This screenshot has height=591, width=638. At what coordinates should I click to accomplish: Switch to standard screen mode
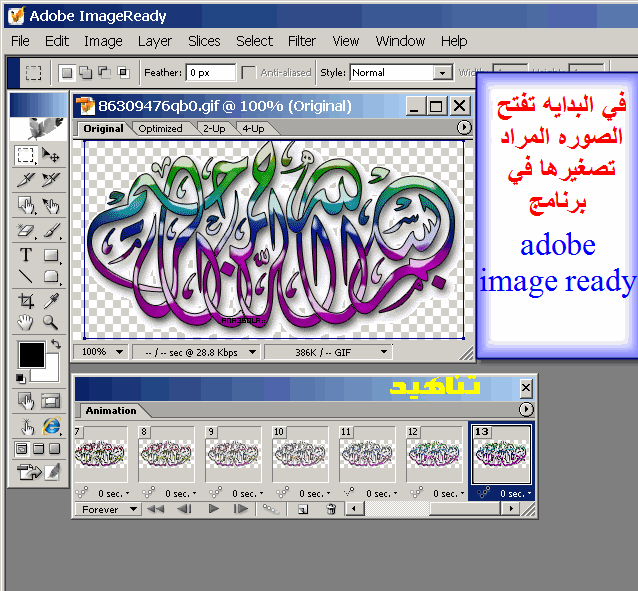pos(21,449)
